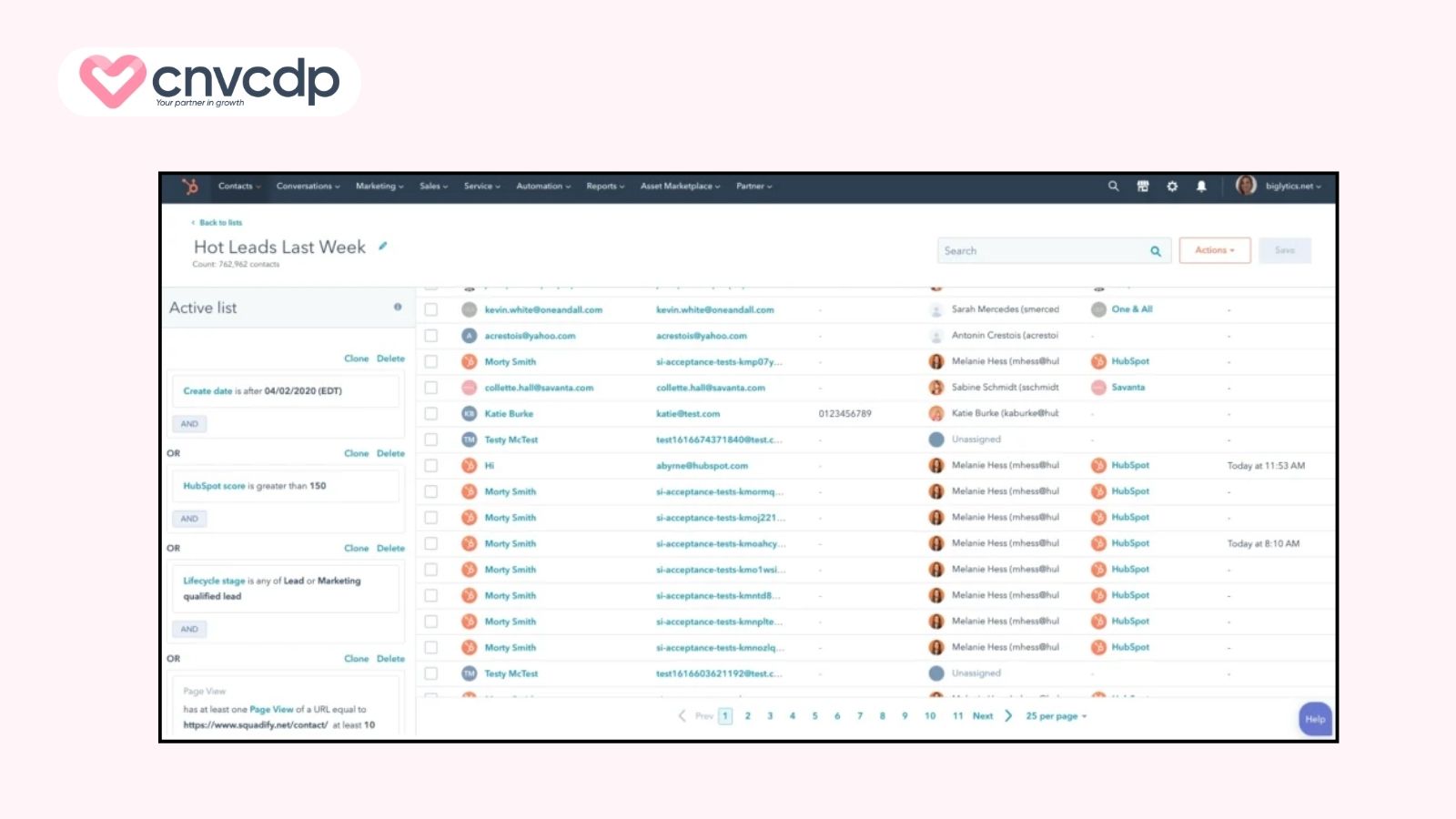The image size is (1456, 819).
Task: Go to page 11
Action: 958,716
